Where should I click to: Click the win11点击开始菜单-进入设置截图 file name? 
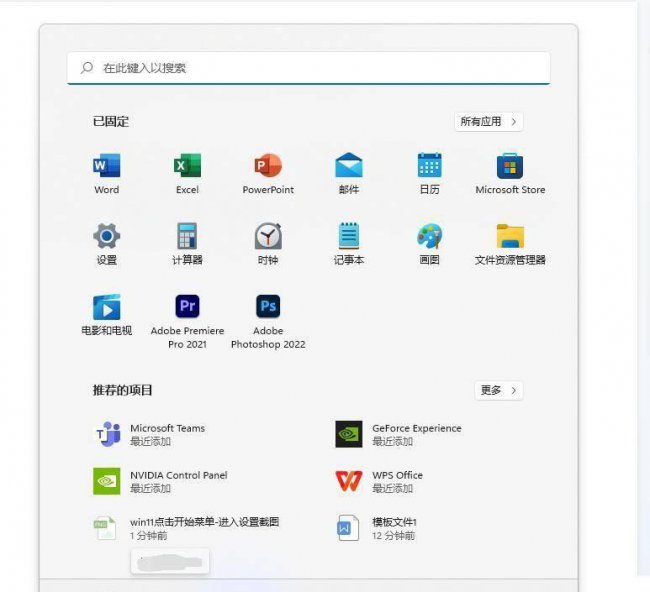pyautogui.click(x=205, y=522)
